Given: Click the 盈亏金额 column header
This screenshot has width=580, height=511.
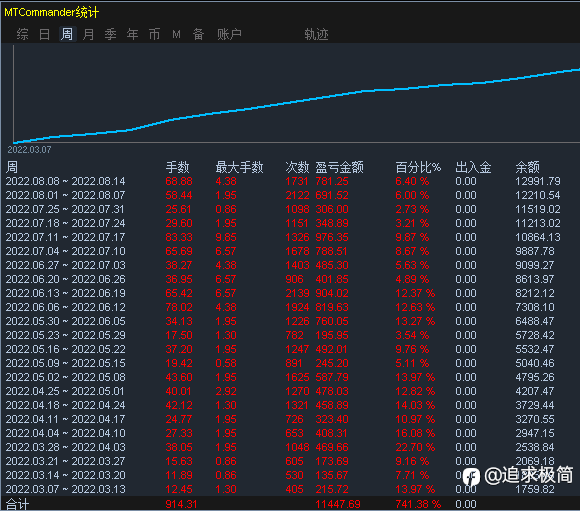Looking at the screenshot, I should 340,167.
